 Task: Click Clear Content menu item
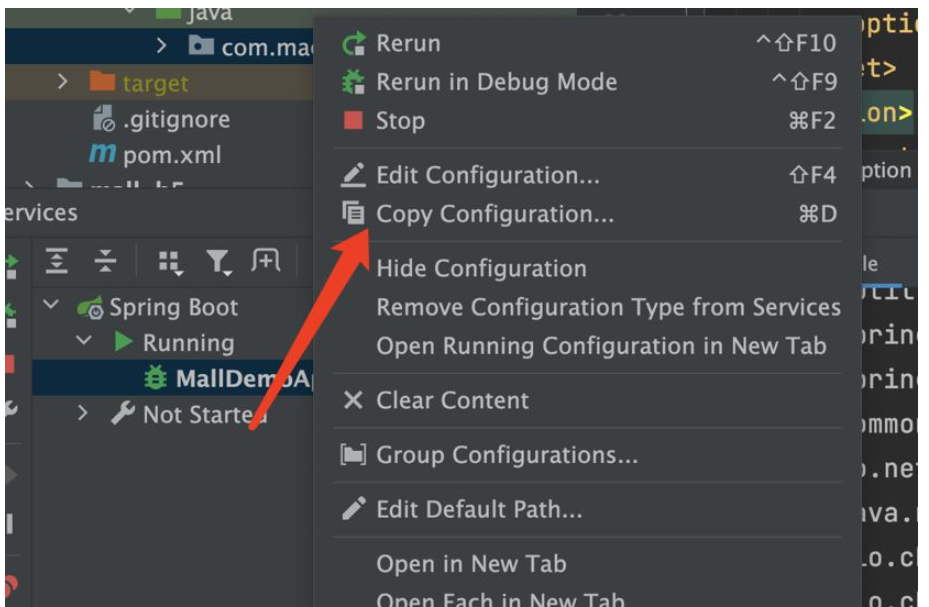(452, 401)
